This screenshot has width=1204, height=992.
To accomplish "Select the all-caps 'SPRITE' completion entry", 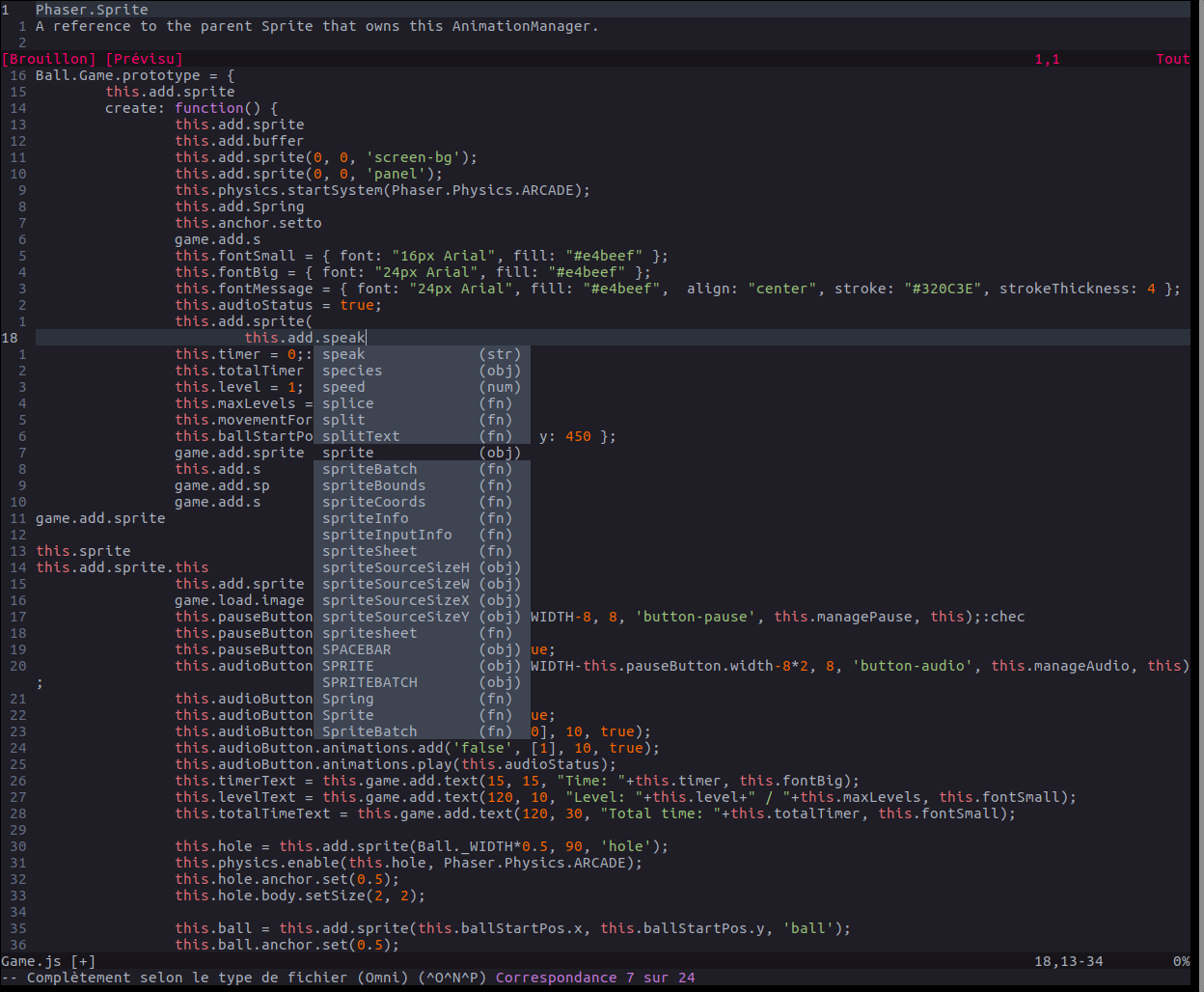I will (422, 666).
